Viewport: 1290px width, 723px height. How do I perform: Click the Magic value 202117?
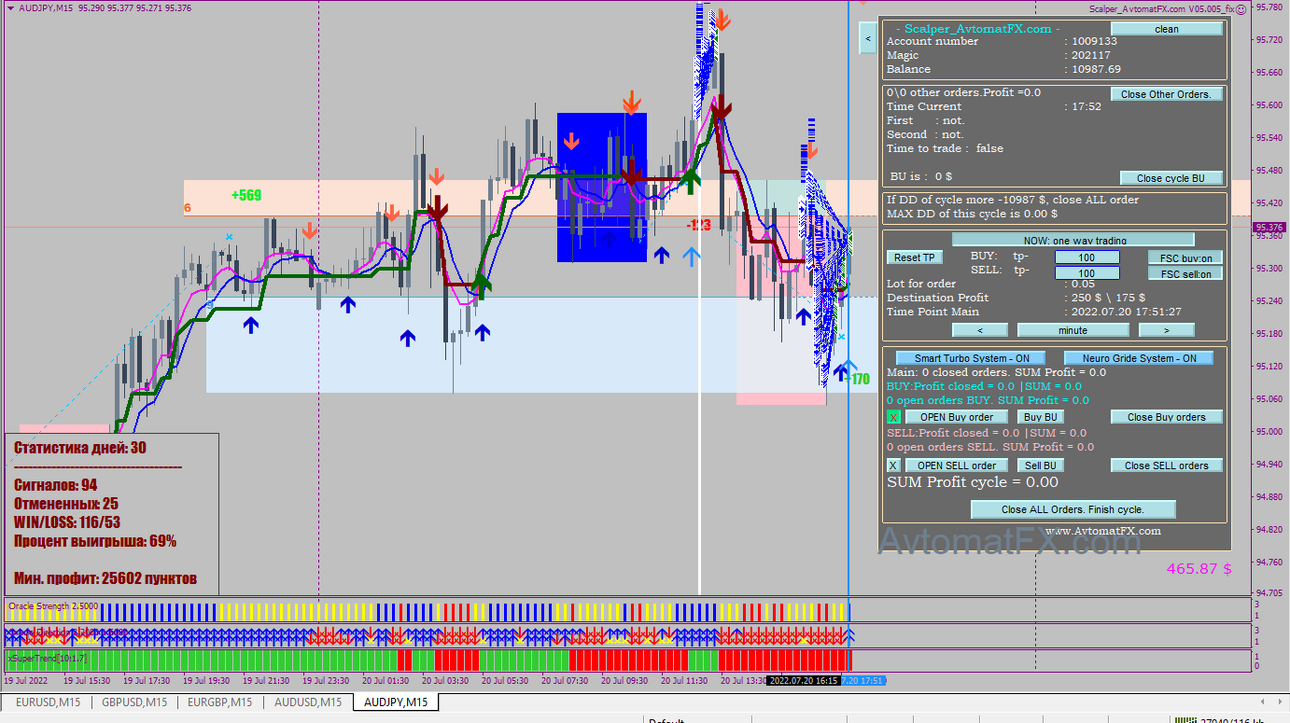pos(1090,55)
